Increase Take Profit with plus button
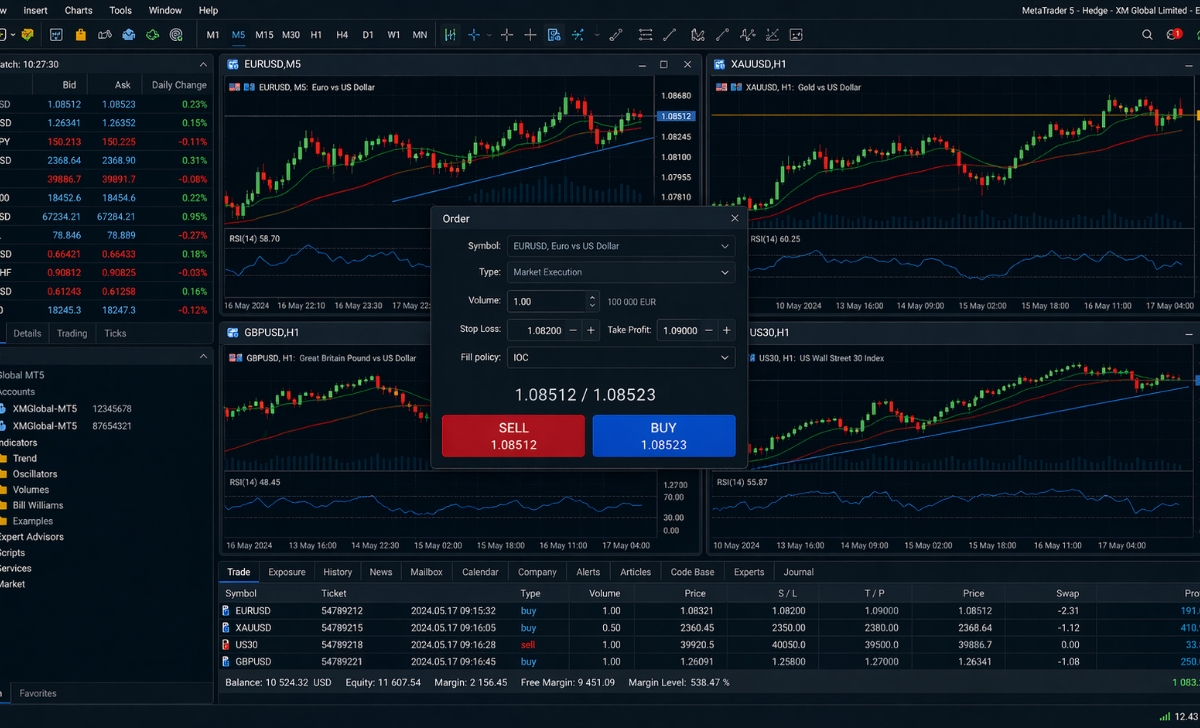1200x728 pixels. coord(726,330)
